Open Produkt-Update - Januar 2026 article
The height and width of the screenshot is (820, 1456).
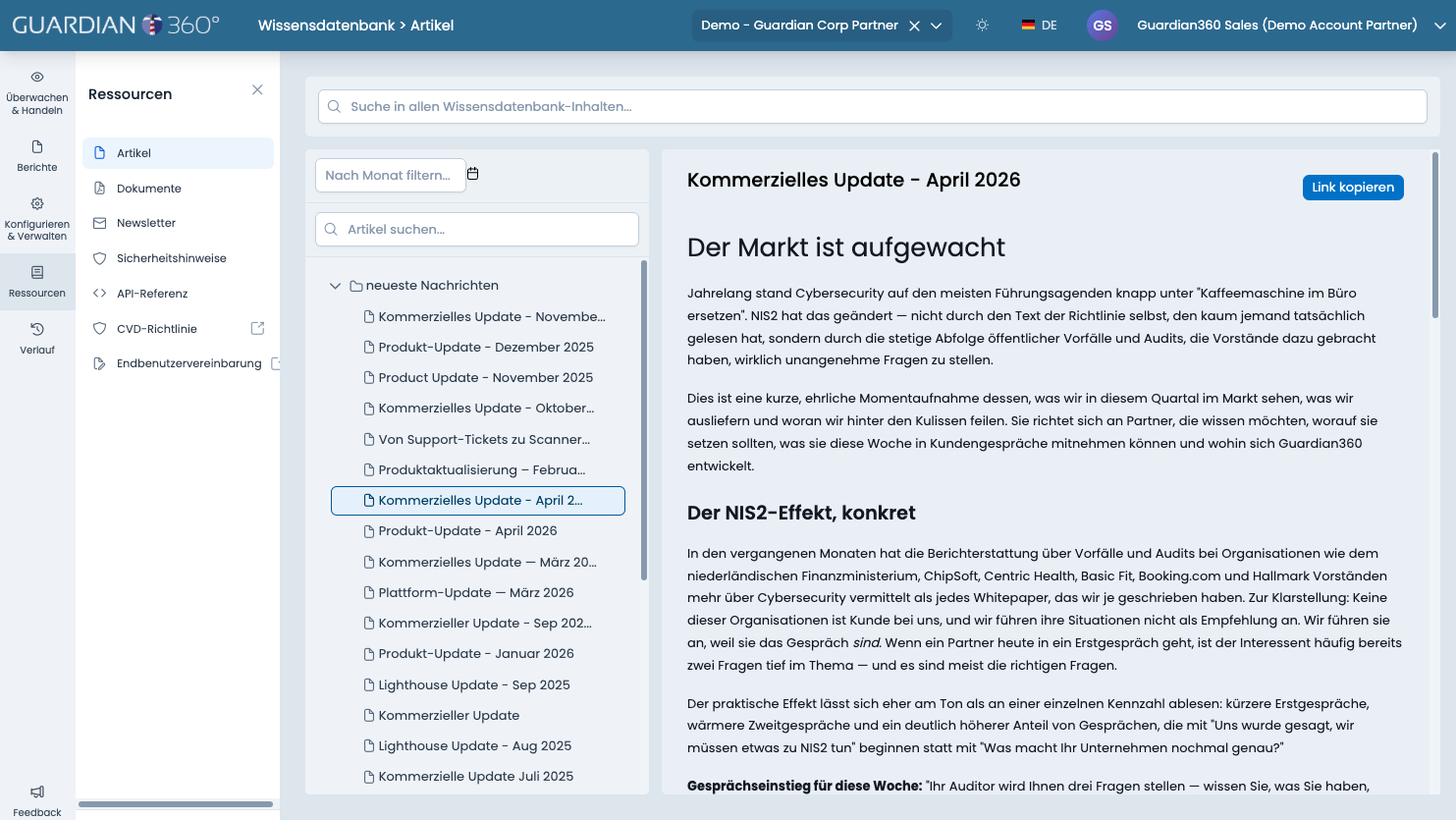tap(478, 653)
